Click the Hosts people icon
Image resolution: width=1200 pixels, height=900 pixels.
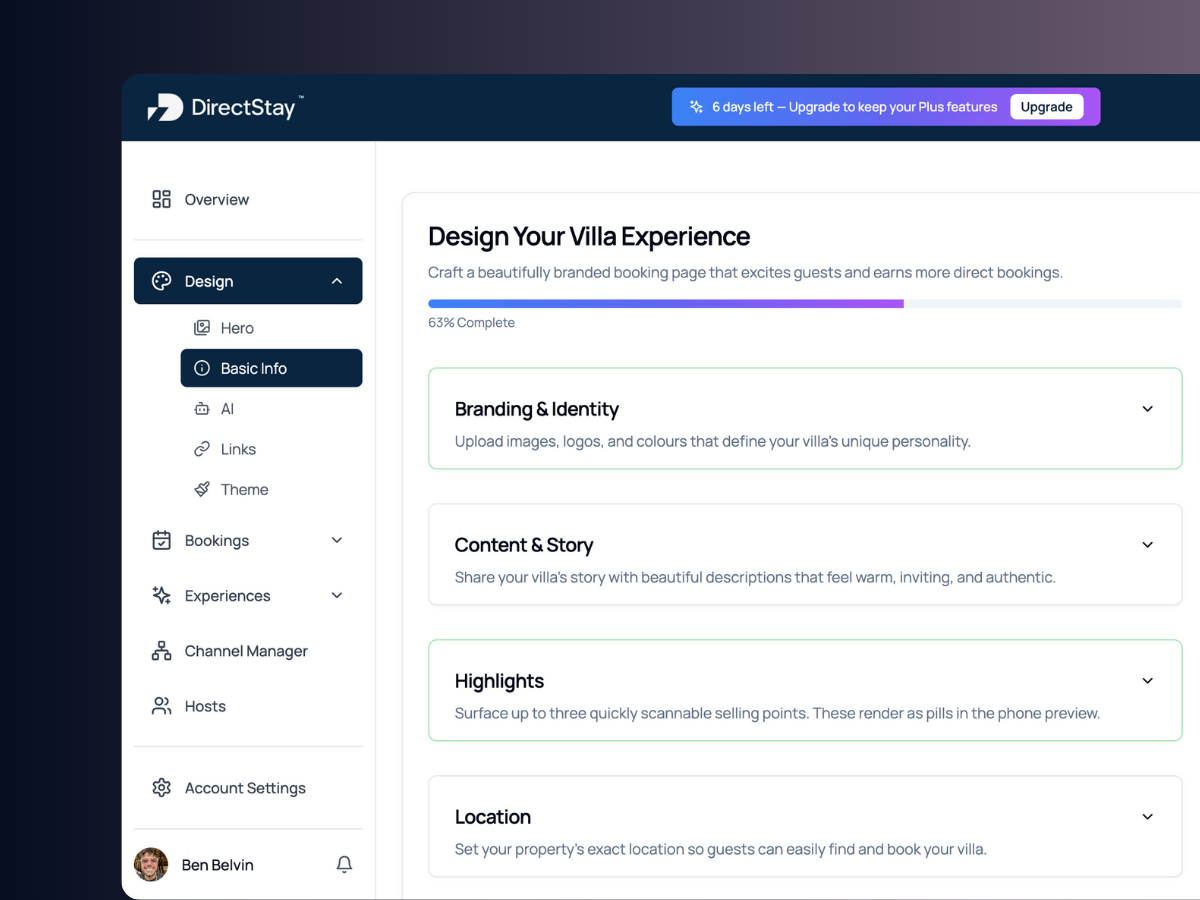click(161, 706)
